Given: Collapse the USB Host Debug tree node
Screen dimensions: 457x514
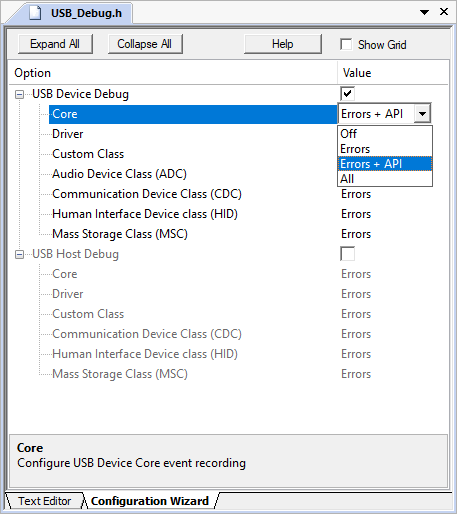Looking at the screenshot, I should 19,255.
